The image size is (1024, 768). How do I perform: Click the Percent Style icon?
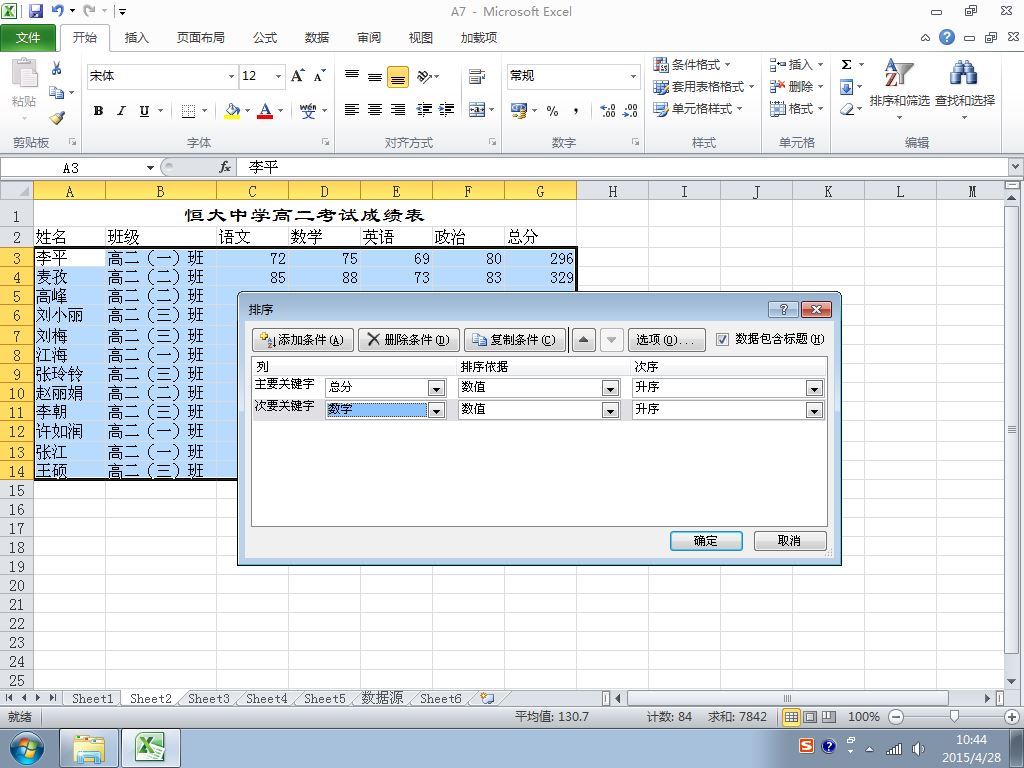click(552, 110)
